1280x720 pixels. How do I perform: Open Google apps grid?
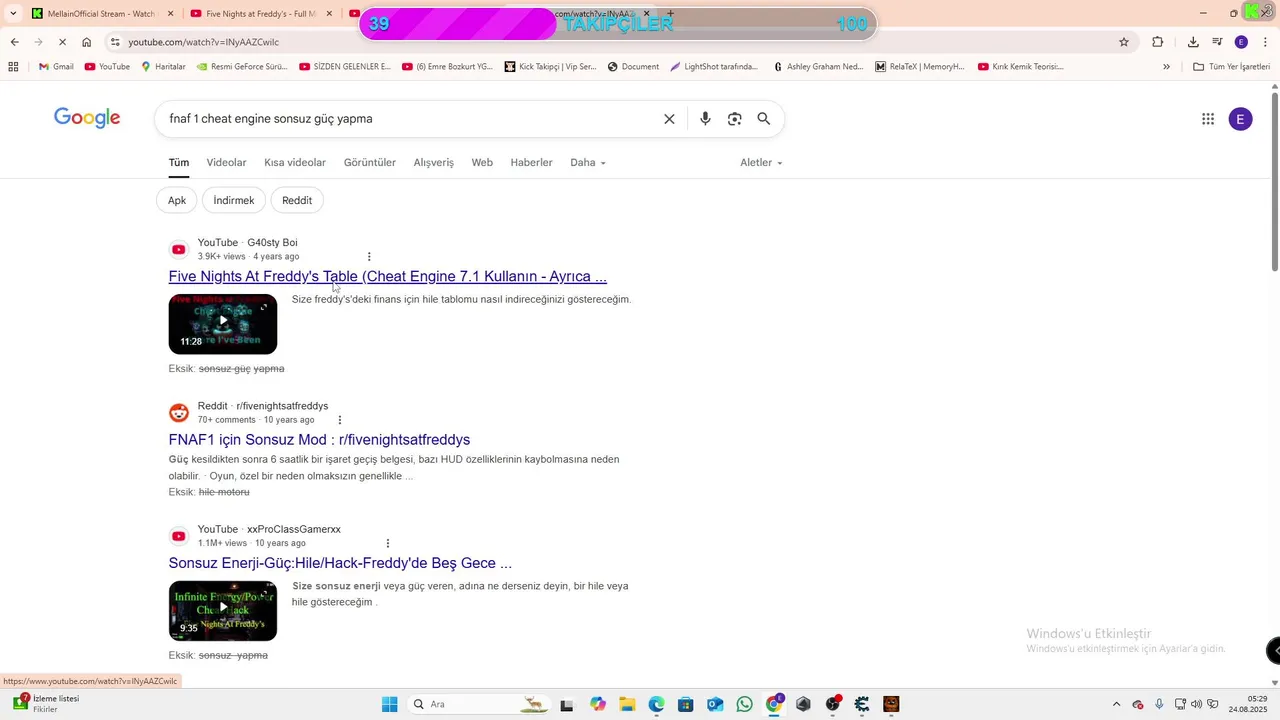[1208, 119]
